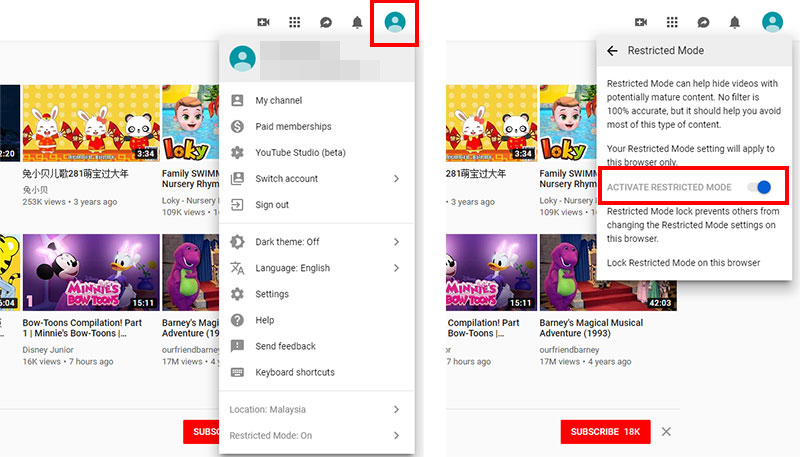This screenshot has height=457, width=800.
Task: Click the My channel person icon
Action: click(x=237, y=100)
